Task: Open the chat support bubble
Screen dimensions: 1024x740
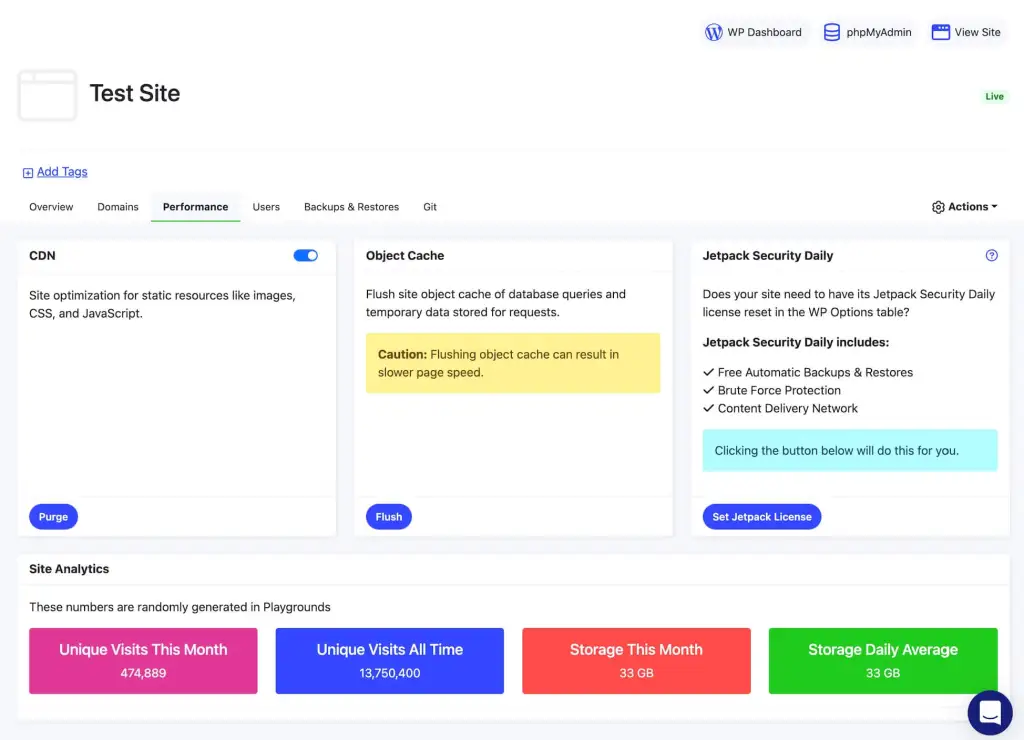Action: click(989, 713)
